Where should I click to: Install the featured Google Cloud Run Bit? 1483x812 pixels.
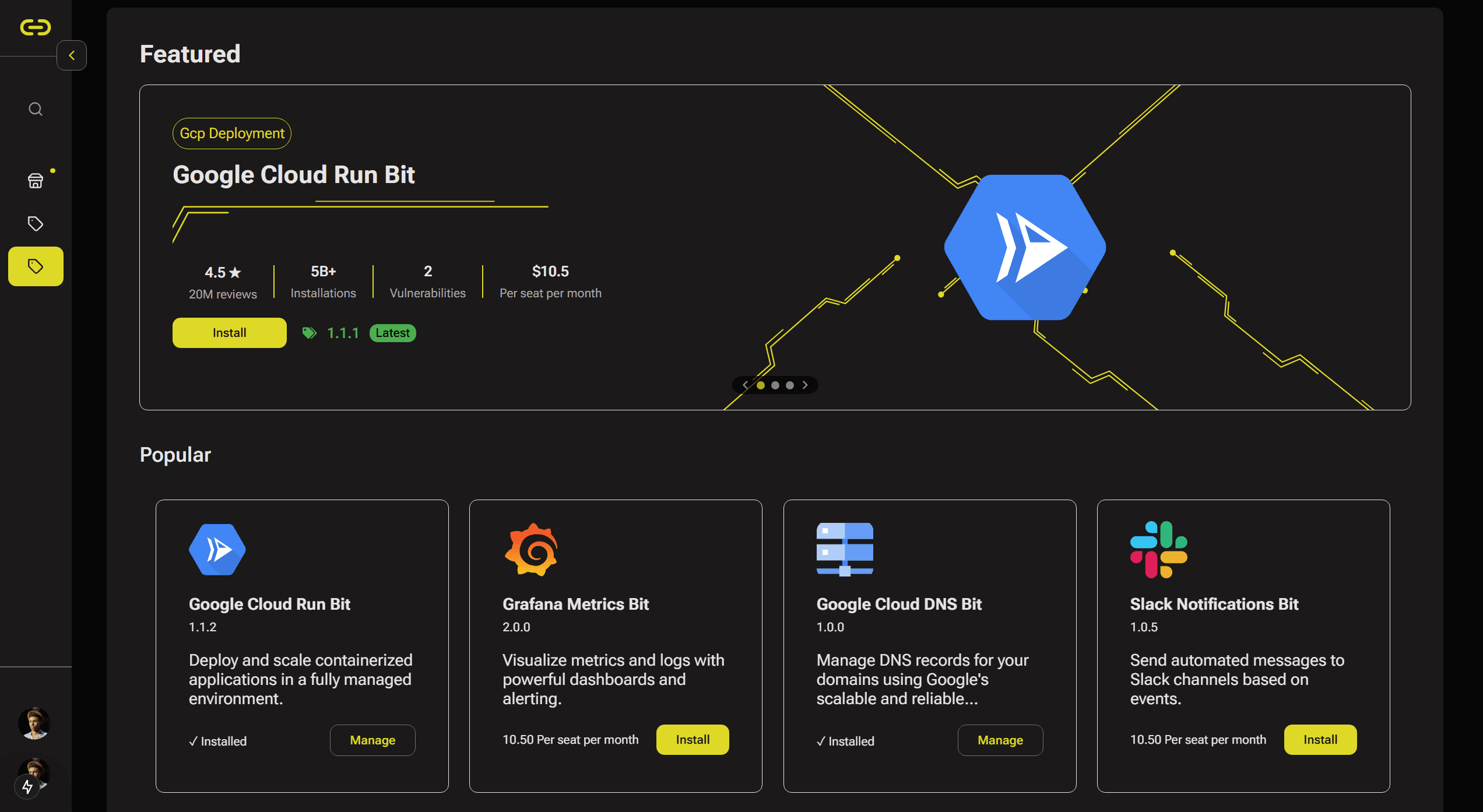[x=229, y=333]
